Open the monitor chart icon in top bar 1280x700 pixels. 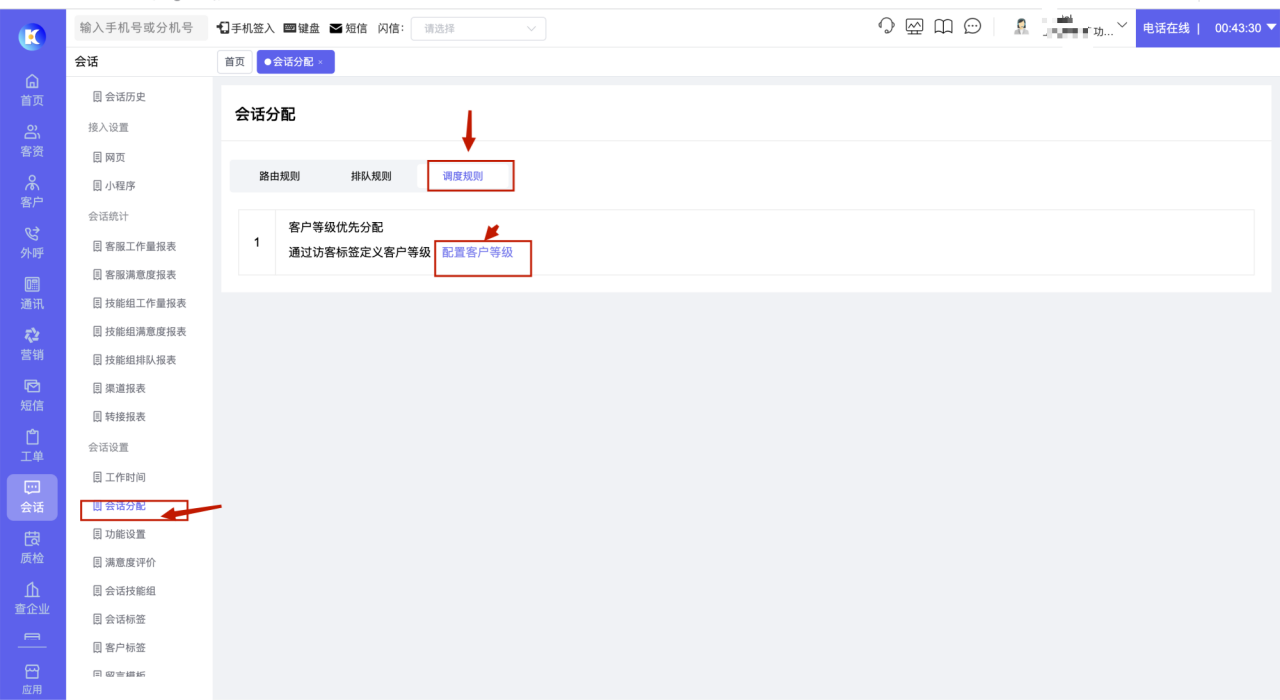coord(915,27)
